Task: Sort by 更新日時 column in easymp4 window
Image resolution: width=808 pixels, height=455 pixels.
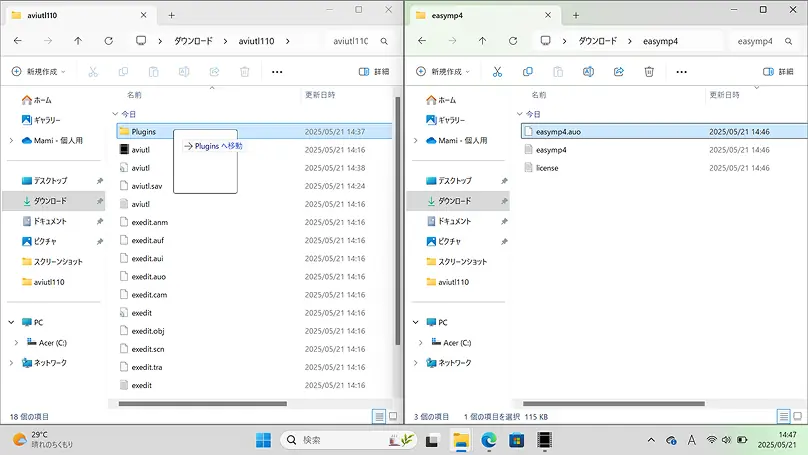Action: pos(725,95)
